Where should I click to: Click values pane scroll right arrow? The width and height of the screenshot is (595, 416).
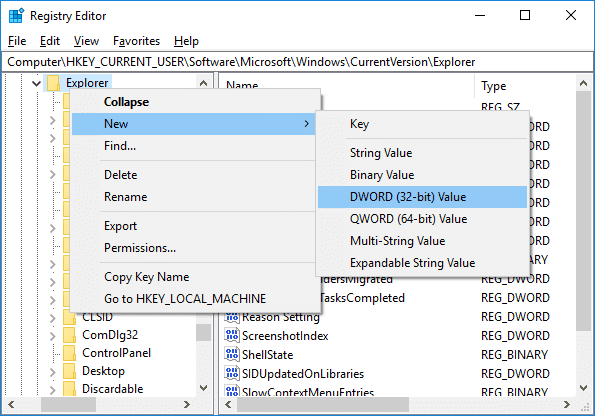(567, 405)
